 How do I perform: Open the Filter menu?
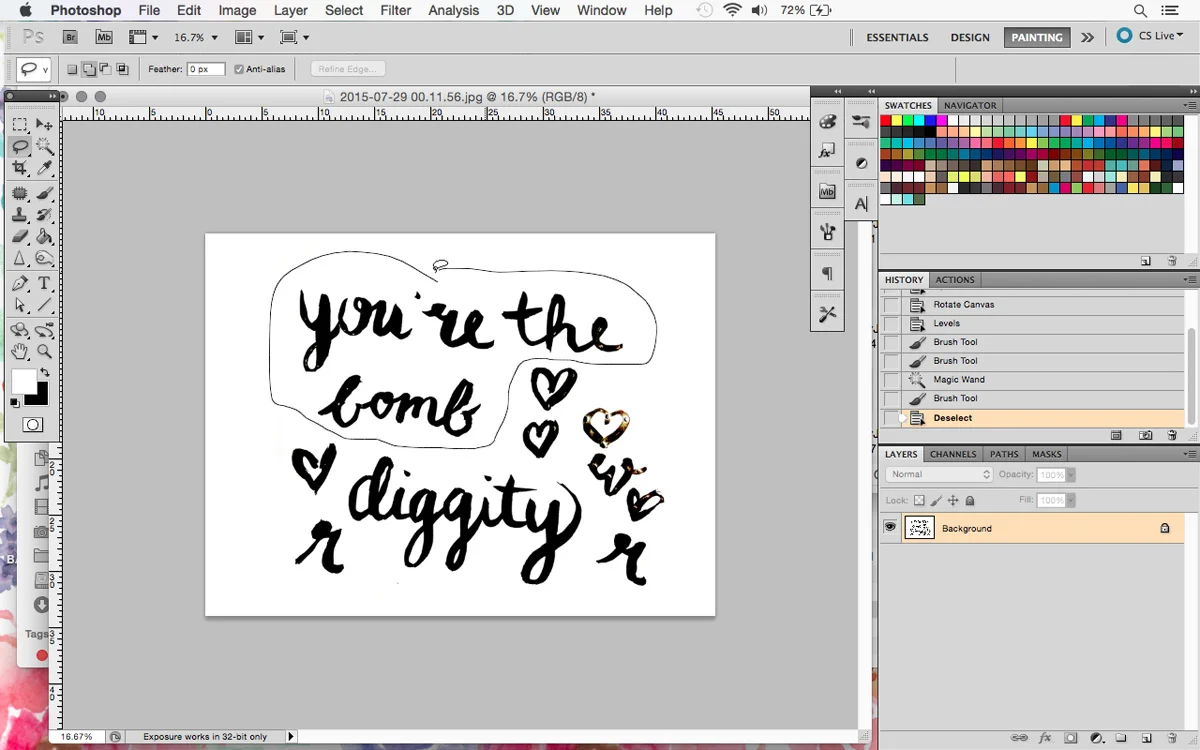[x=396, y=10]
